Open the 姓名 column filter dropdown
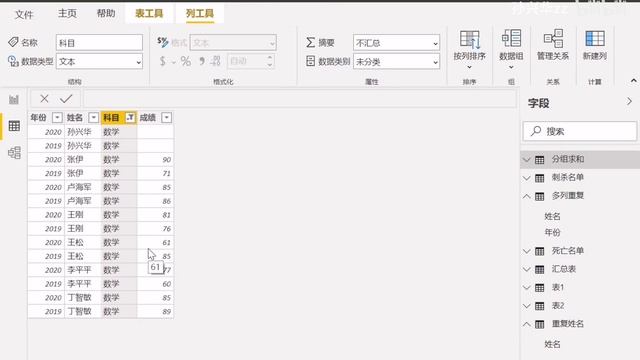Image resolution: width=640 pixels, height=360 pixels. pyautogui.click(x=93, y=118)
